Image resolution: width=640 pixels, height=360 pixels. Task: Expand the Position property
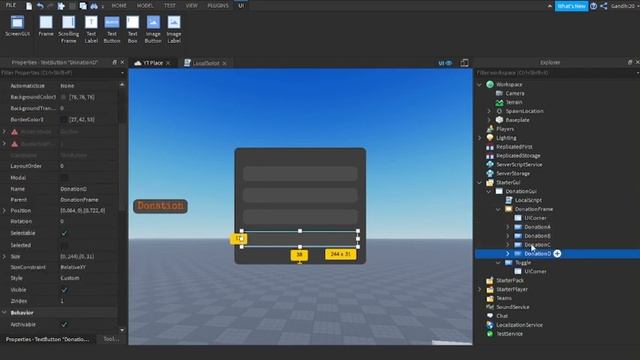click(4, 211)
